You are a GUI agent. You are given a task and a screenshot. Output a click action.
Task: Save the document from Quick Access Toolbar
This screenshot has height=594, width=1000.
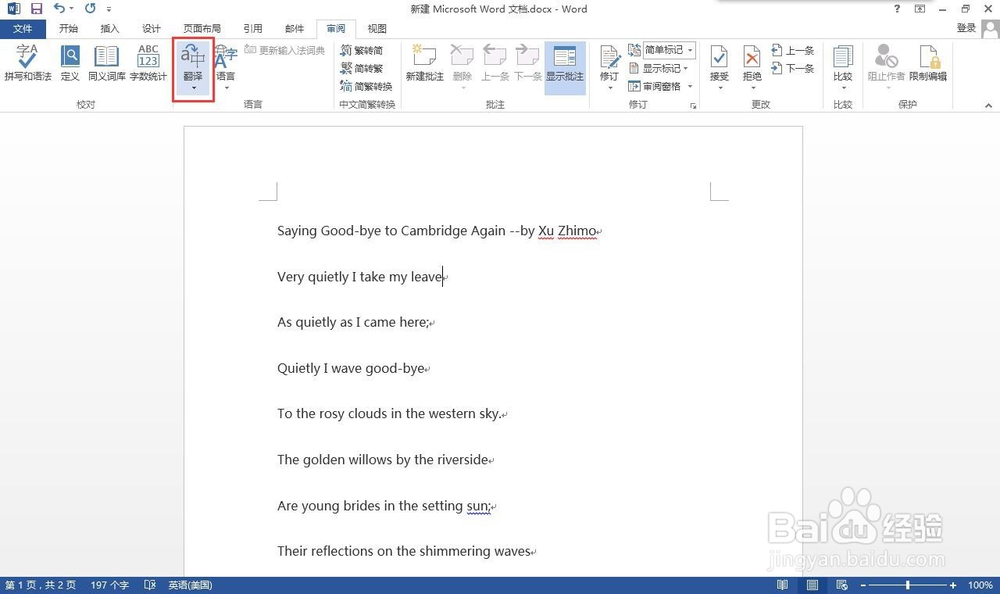[36, 9]
